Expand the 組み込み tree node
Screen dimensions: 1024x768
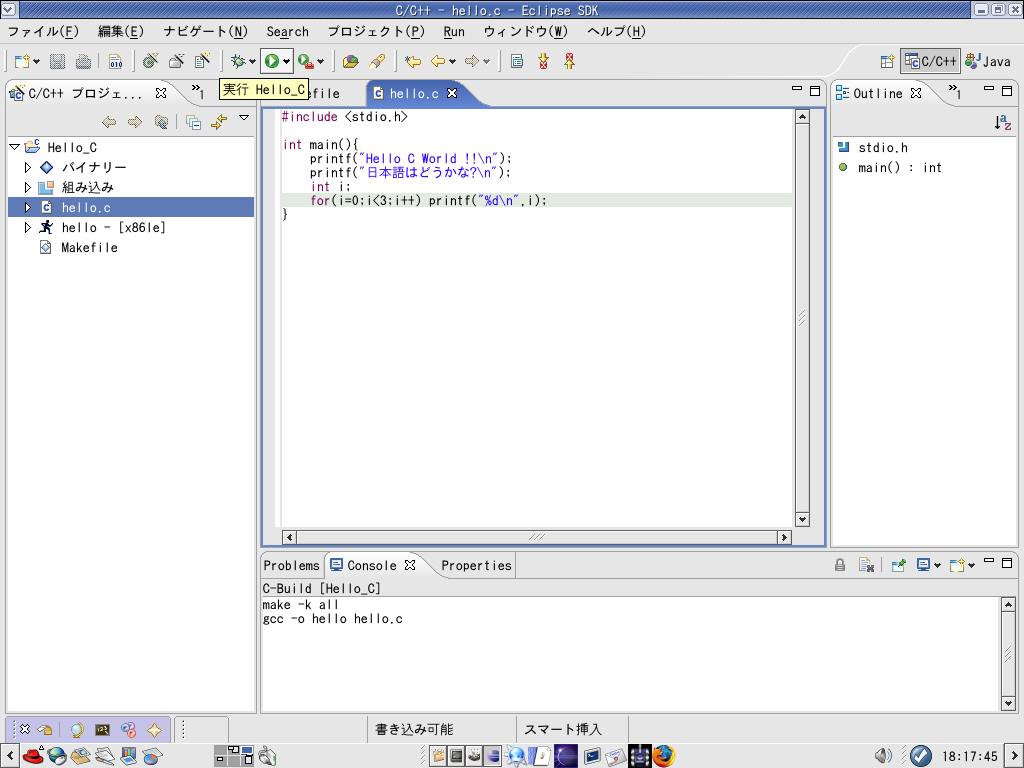point(27,187)
